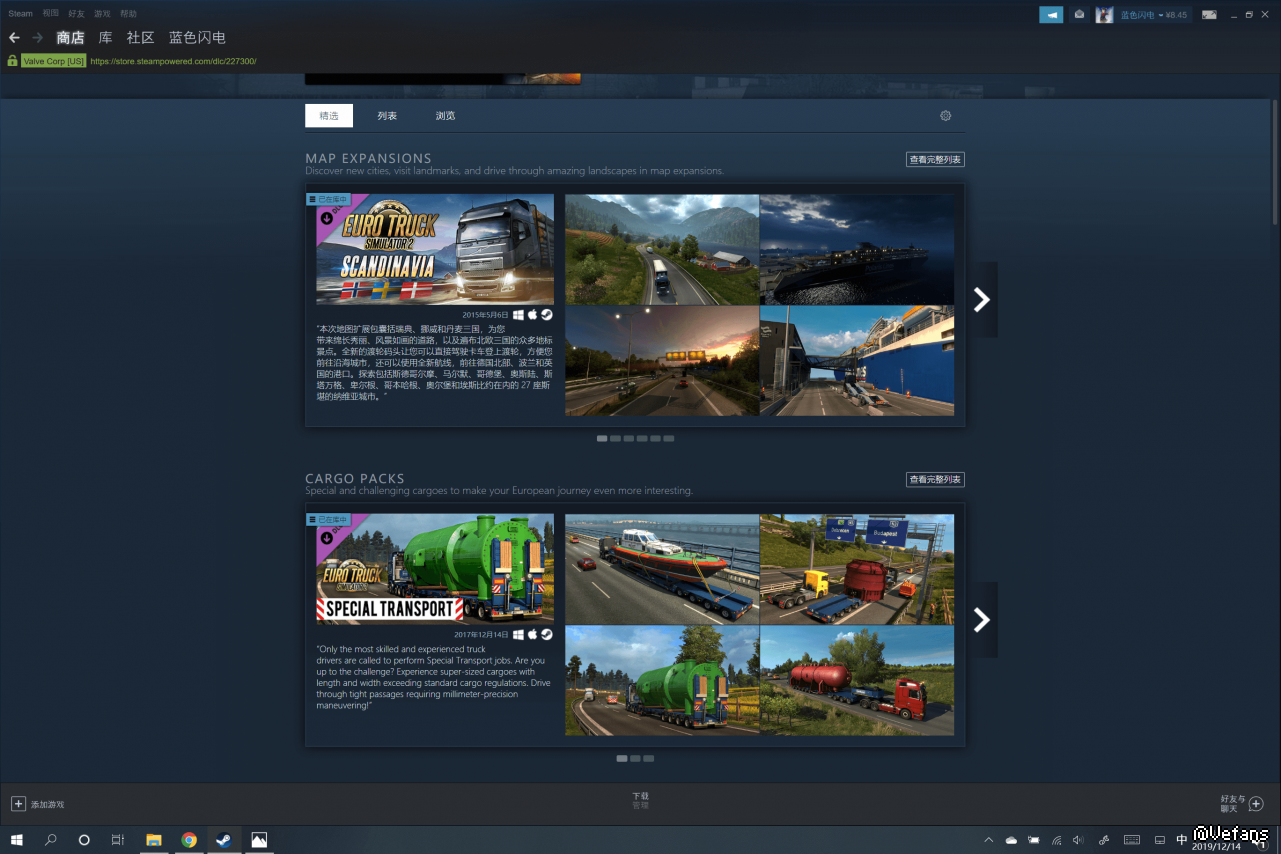This screenshot has width=1281, height=854.
Task: Show next Cargo Packs item
Action: click(x=982, y=620)
